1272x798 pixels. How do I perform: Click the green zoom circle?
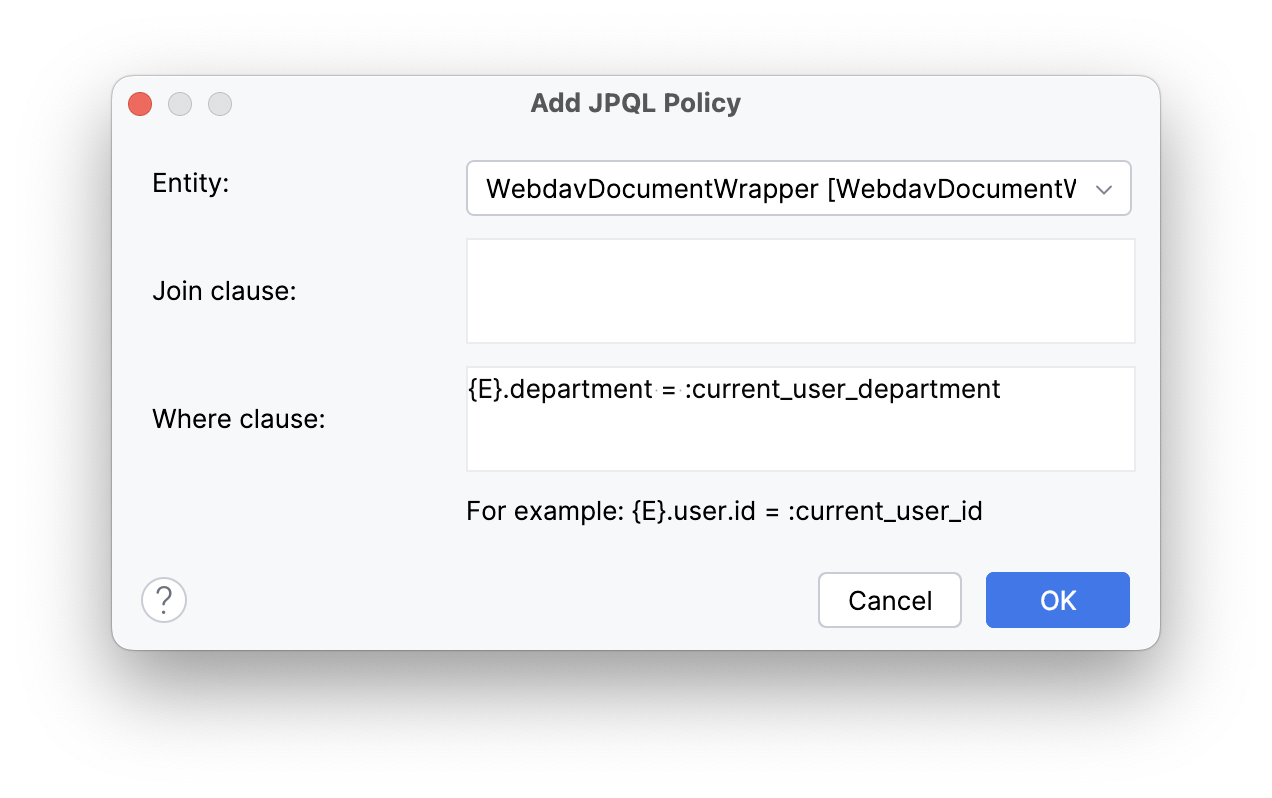click(x=220, y=103)
